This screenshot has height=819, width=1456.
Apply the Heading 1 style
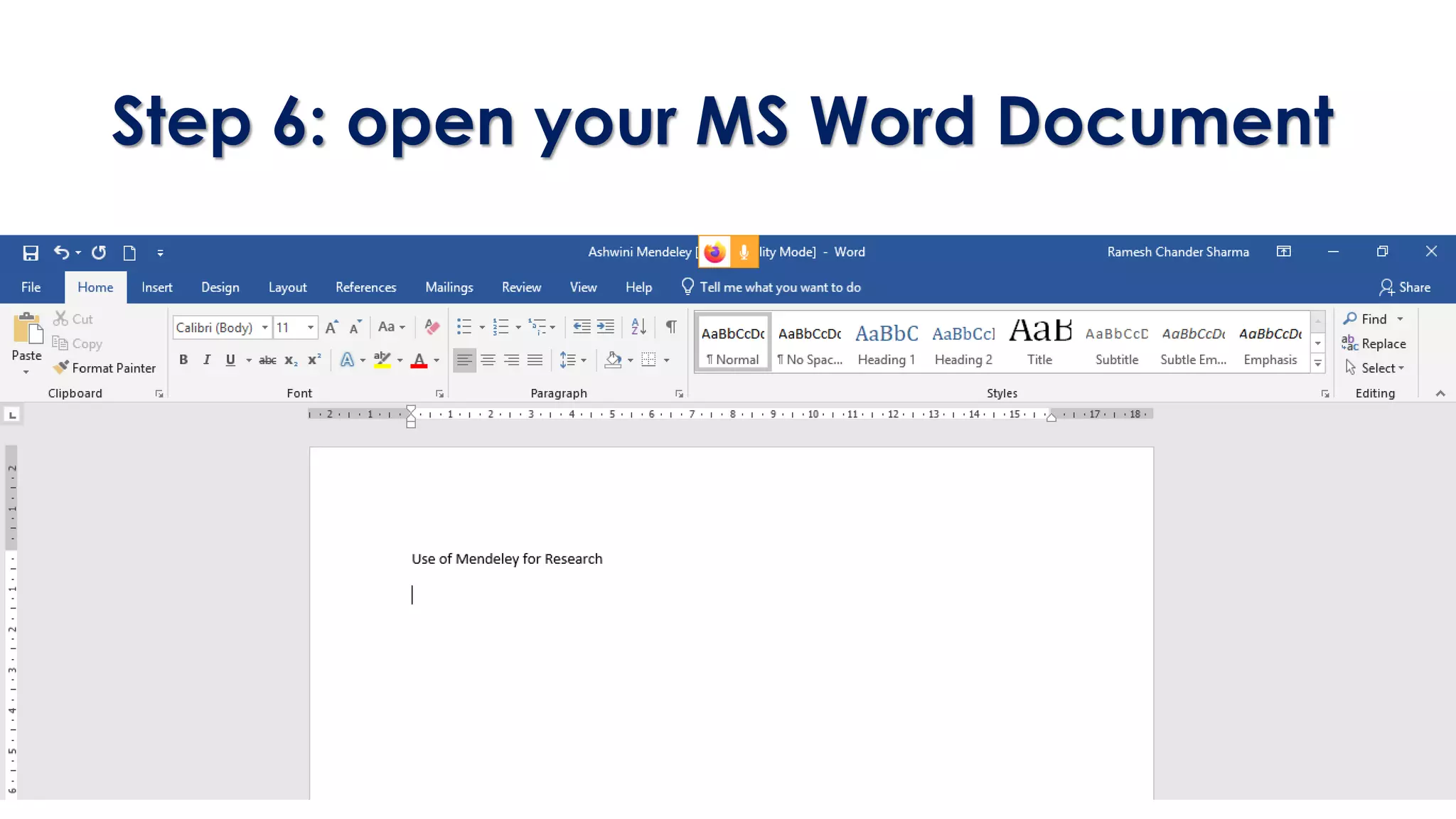point(887,343)
